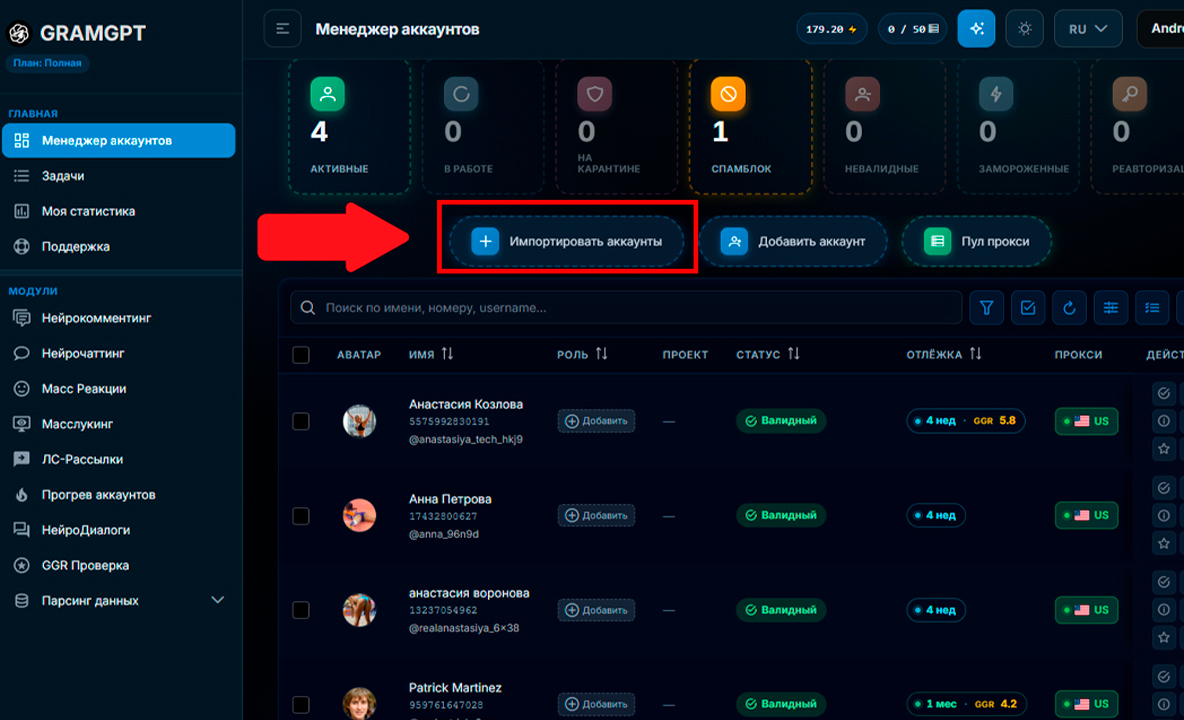Filter by the Замороженные status card
Viewport: 1184px width, 720px height.
coord(1018,127)
